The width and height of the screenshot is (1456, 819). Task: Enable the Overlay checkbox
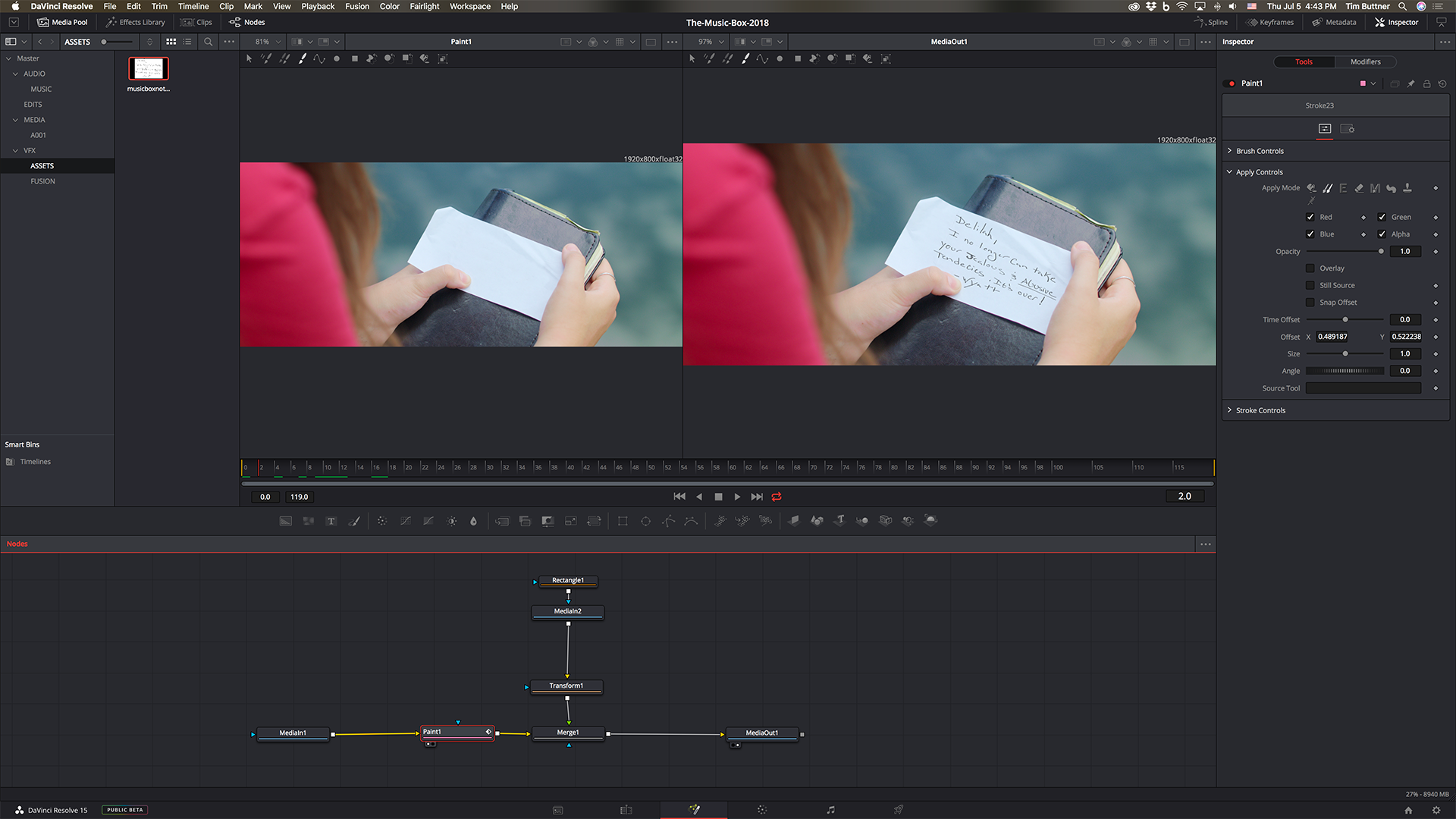1310,268
